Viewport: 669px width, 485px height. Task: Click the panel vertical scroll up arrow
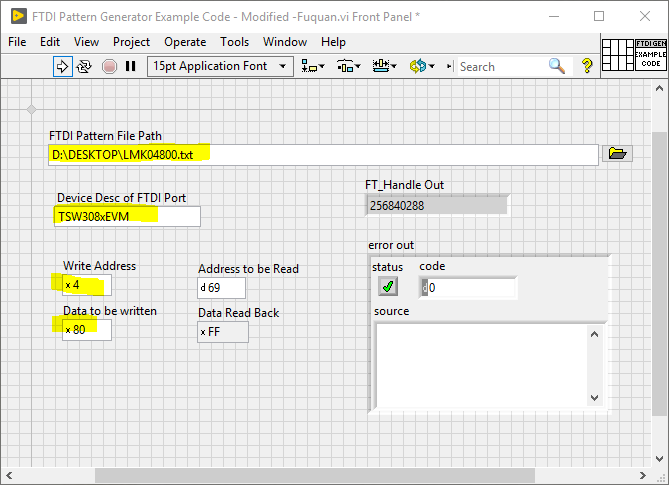click(x=660, y=89)
